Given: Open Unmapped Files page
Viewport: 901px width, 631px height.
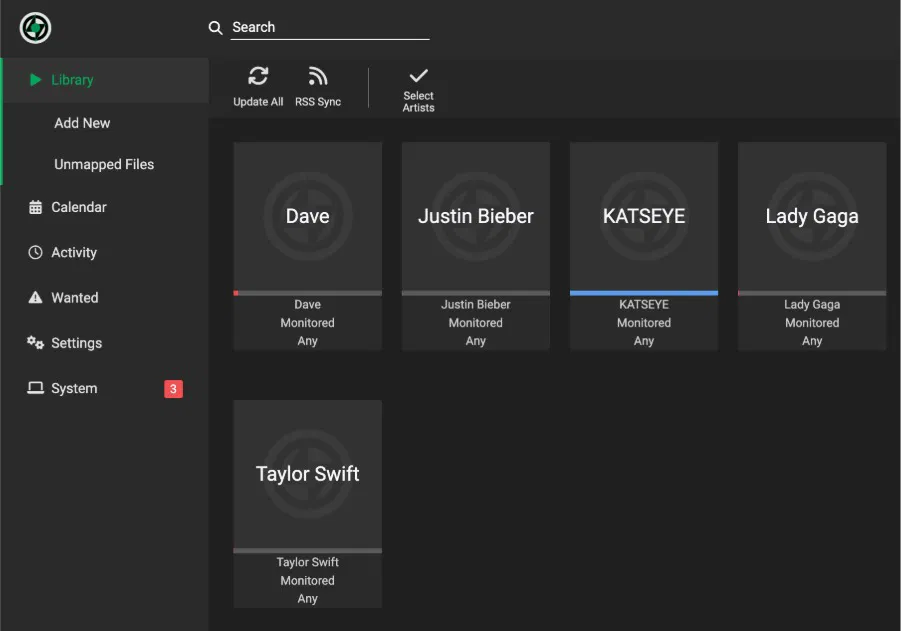Looking at the screenshot, I should tap(104, 164).
